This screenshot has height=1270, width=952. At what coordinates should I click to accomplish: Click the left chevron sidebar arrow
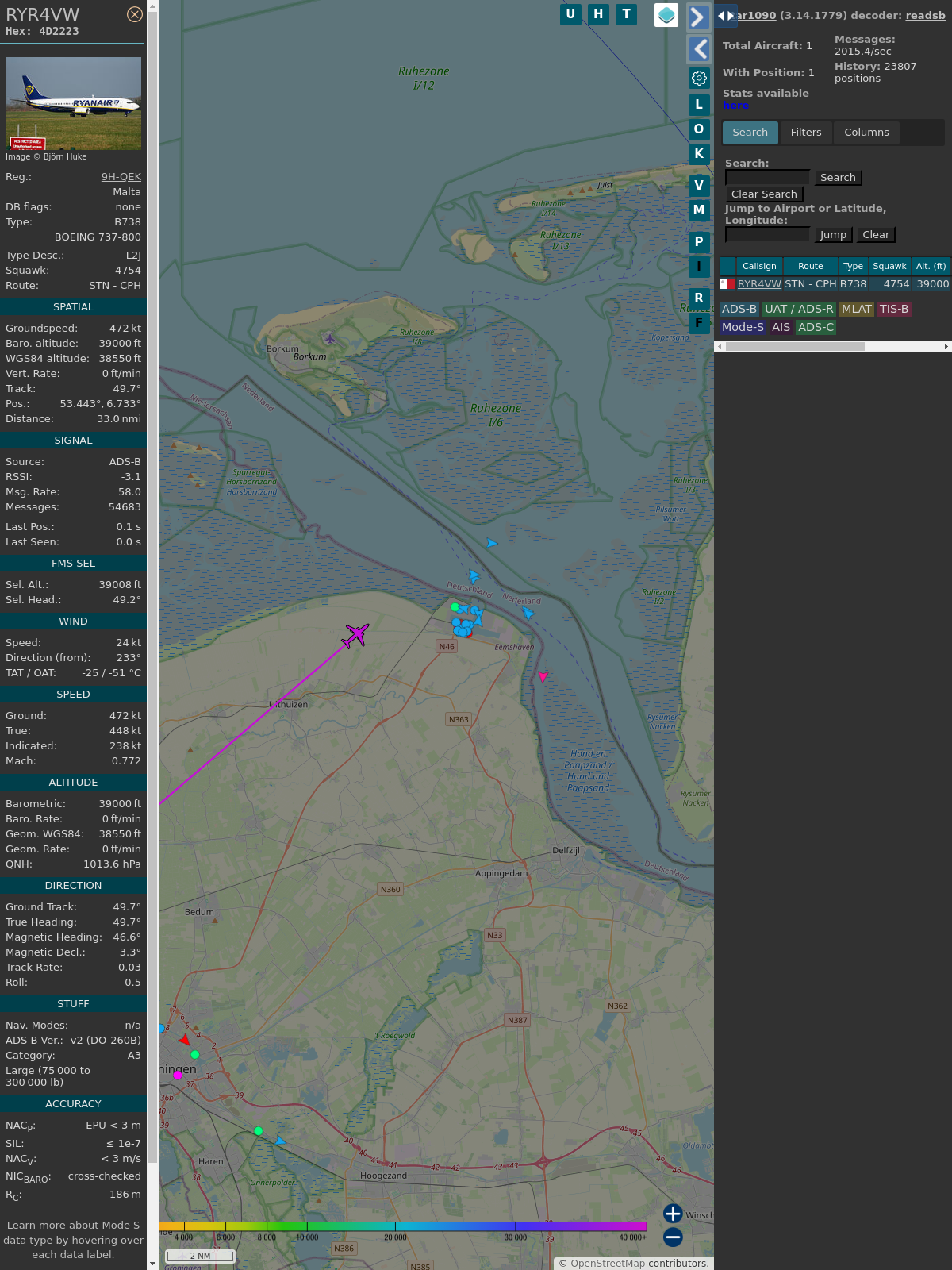pos(698,49)
